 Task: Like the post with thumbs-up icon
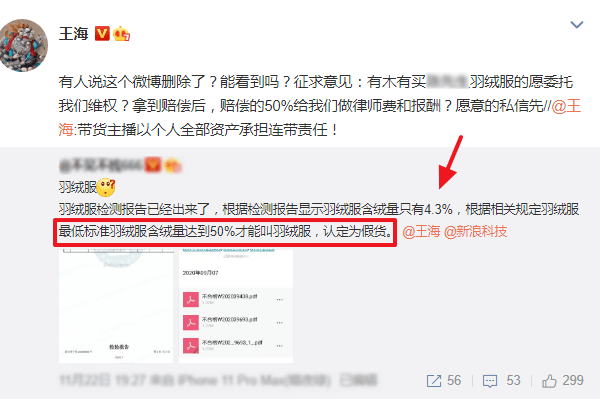coord(549,381)
